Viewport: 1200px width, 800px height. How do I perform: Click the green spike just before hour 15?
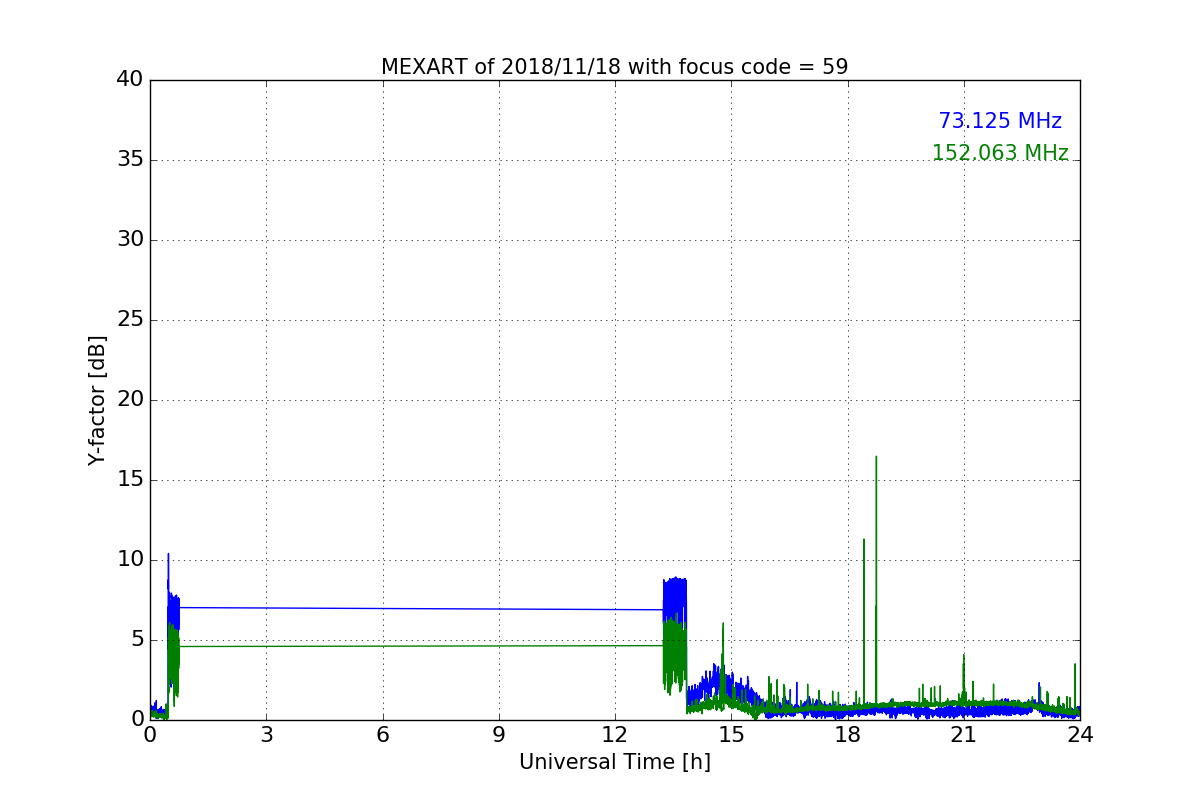pyautogui.click(x=723, y=625)
